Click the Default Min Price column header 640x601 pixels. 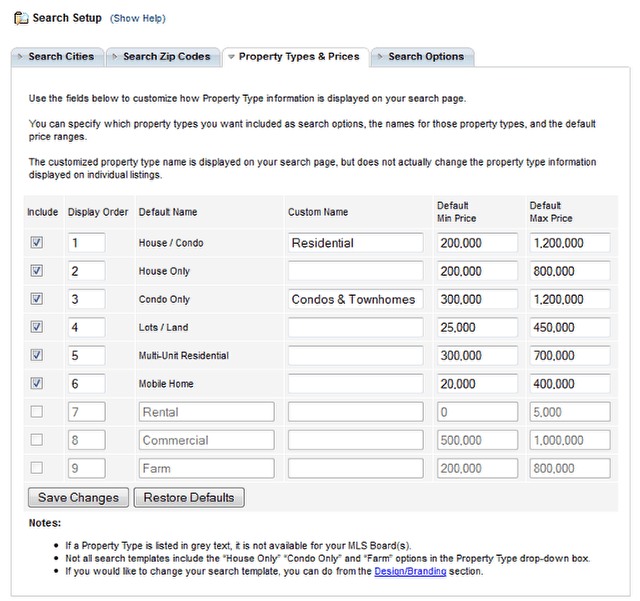click(x=456, y=212)
